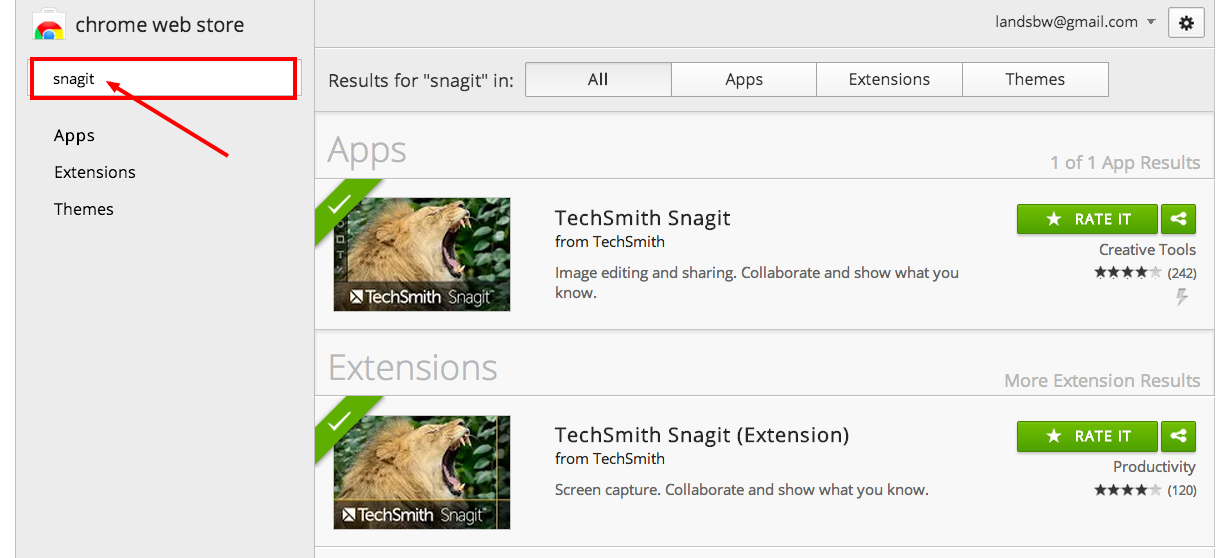The width and height of the screenshot is (1232, 558).
Task: Open the TechSmith Snagit (Extension) title
Action: pos(702,435)
